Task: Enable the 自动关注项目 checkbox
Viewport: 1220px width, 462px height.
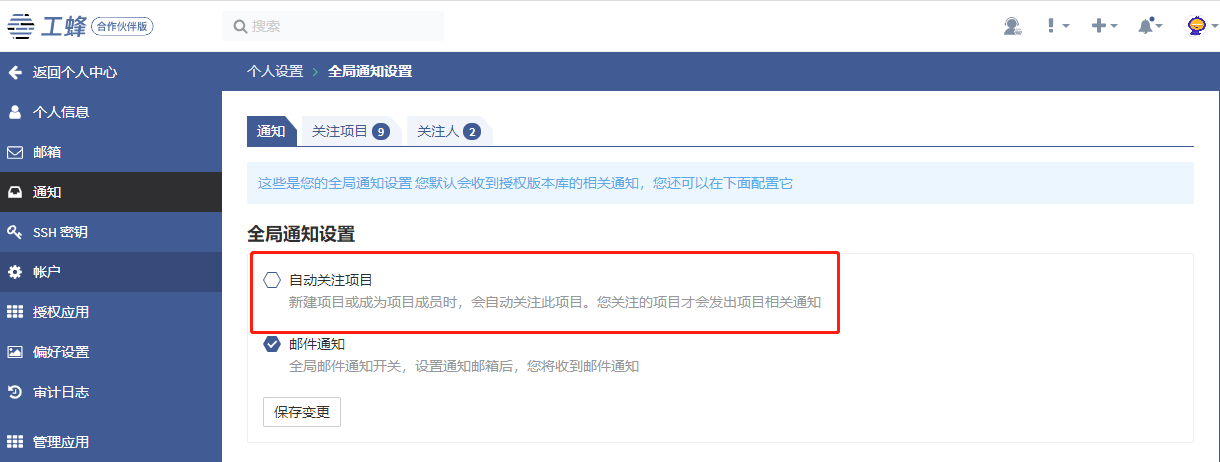Action: 272,280
